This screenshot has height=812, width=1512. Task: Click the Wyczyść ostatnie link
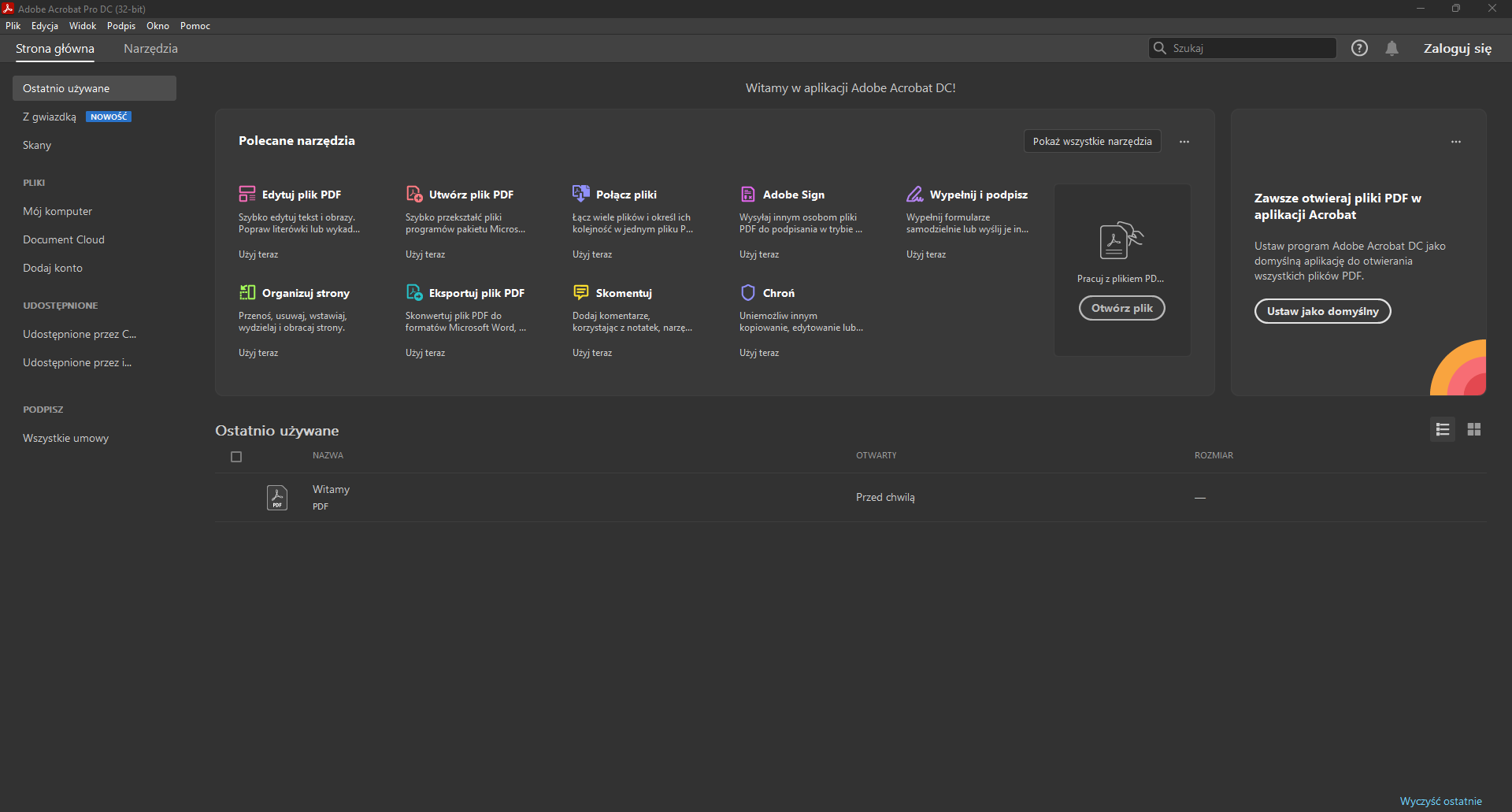coord(1441,801)
